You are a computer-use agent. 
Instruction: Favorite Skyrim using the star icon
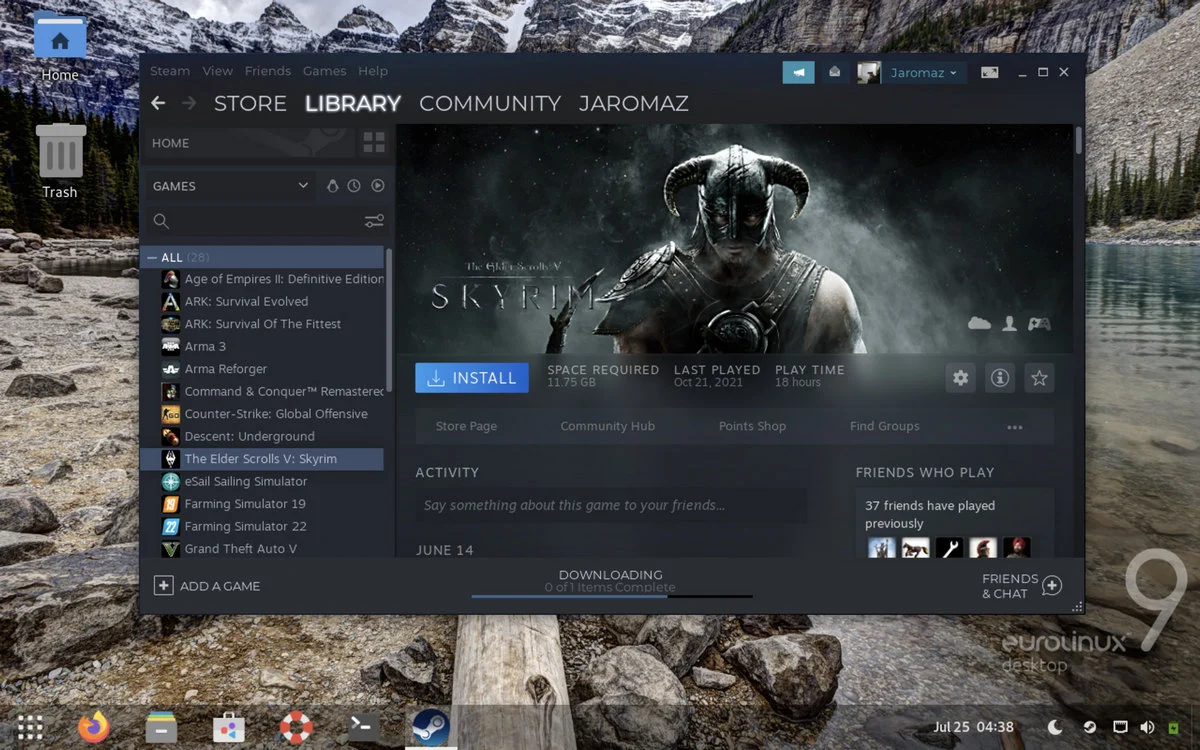click(x=1039, y=378)
